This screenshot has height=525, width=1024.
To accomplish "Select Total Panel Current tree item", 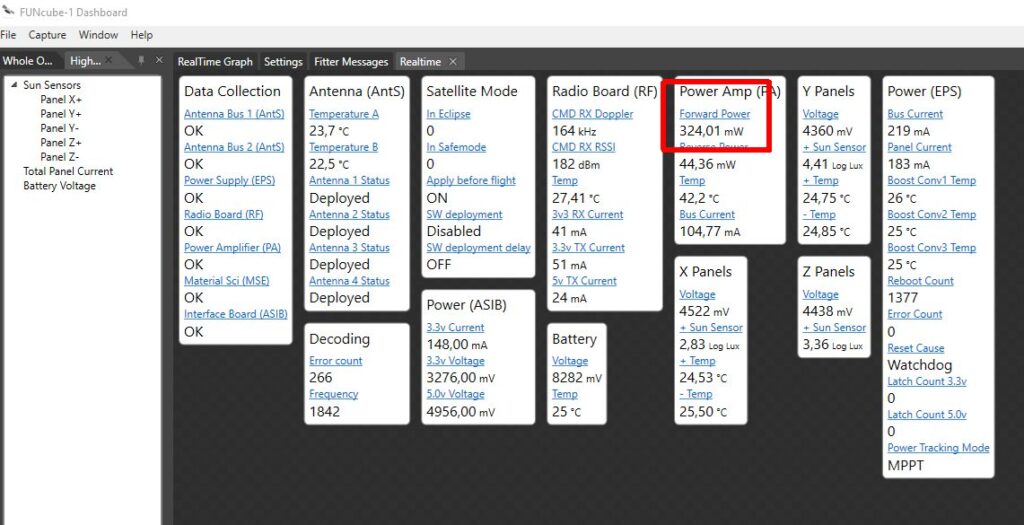I will pos(68,171).
